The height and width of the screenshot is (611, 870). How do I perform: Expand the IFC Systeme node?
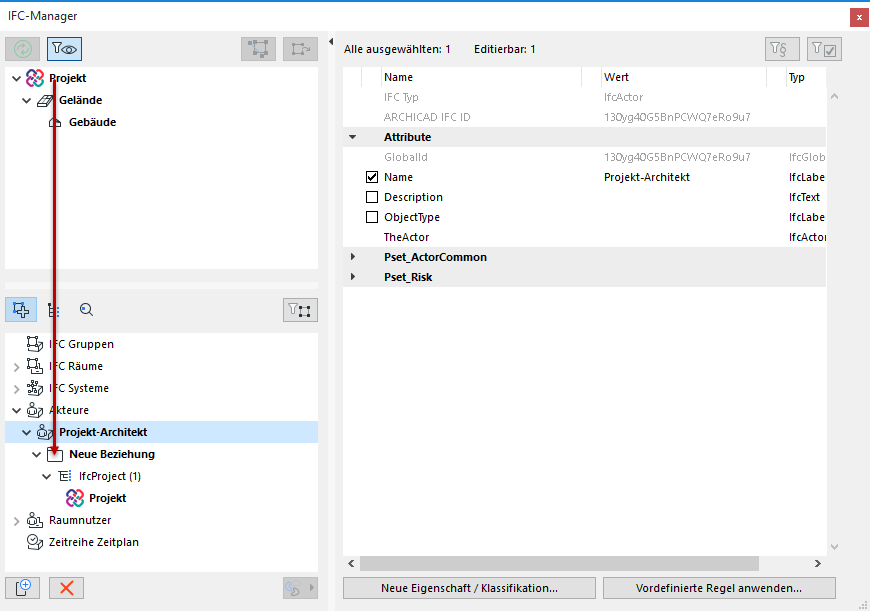tap(17, 389)
